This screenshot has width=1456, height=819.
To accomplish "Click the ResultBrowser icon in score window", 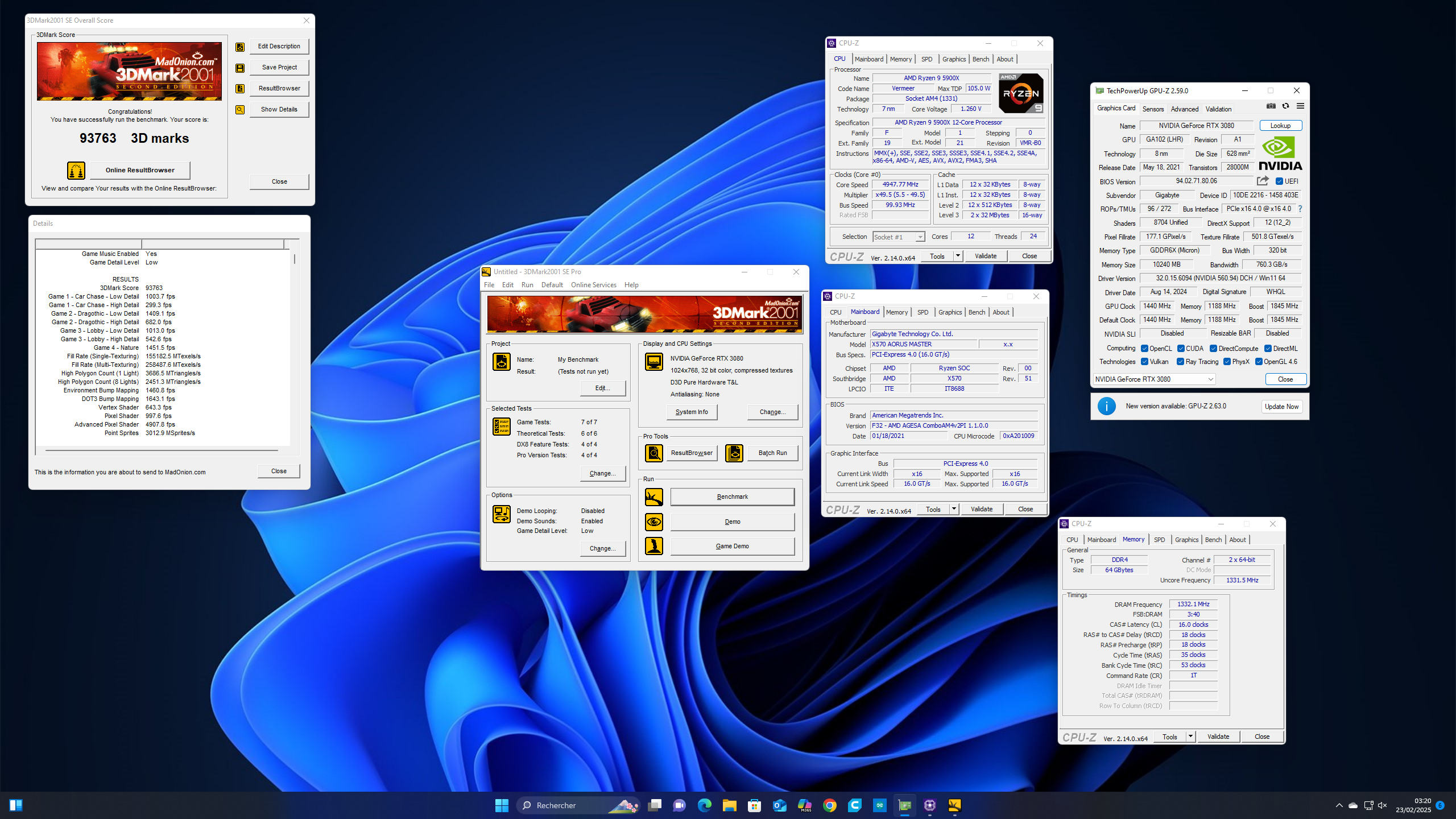I will [x=240, y=88].
